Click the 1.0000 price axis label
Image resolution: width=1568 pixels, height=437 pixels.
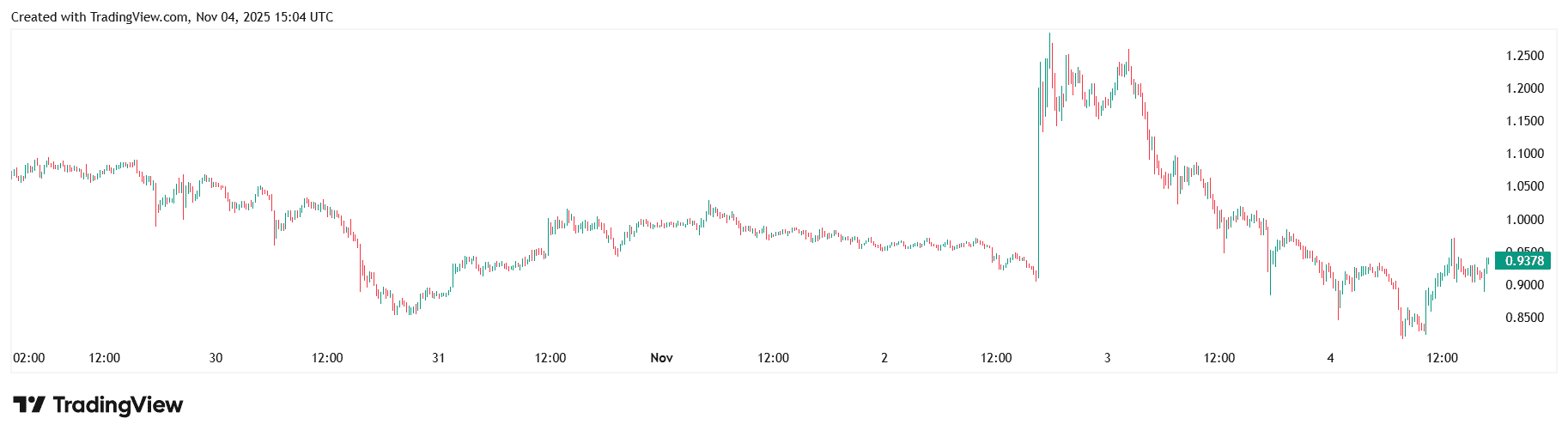[1524, 220]
